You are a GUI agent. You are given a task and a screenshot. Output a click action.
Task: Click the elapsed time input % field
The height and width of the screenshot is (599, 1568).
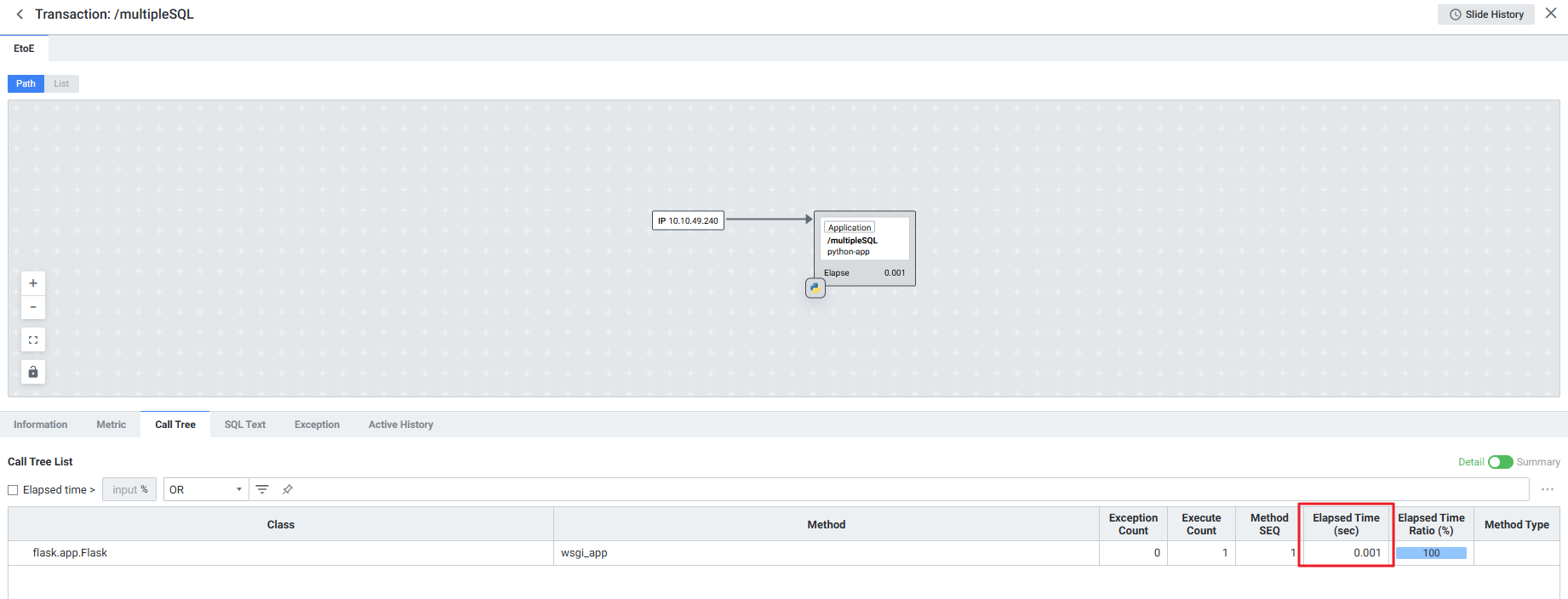pyautogui.click(x=129, y=489)
